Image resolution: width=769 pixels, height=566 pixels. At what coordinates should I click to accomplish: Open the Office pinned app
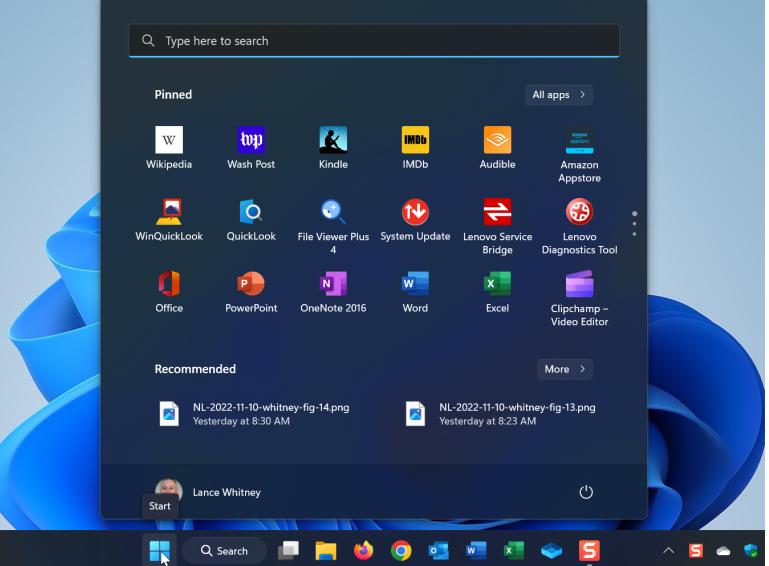click(169, 291)
